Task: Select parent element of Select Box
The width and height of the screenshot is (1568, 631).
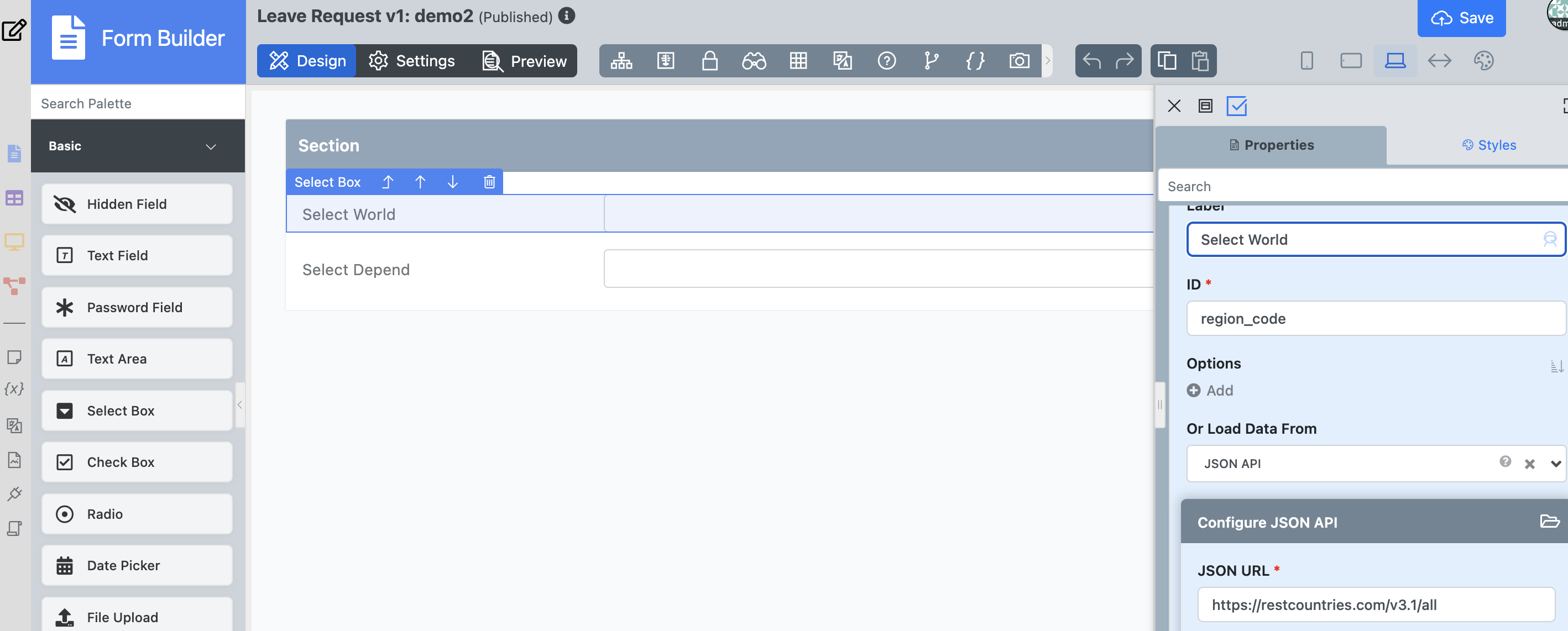Action: coord(388,182)
